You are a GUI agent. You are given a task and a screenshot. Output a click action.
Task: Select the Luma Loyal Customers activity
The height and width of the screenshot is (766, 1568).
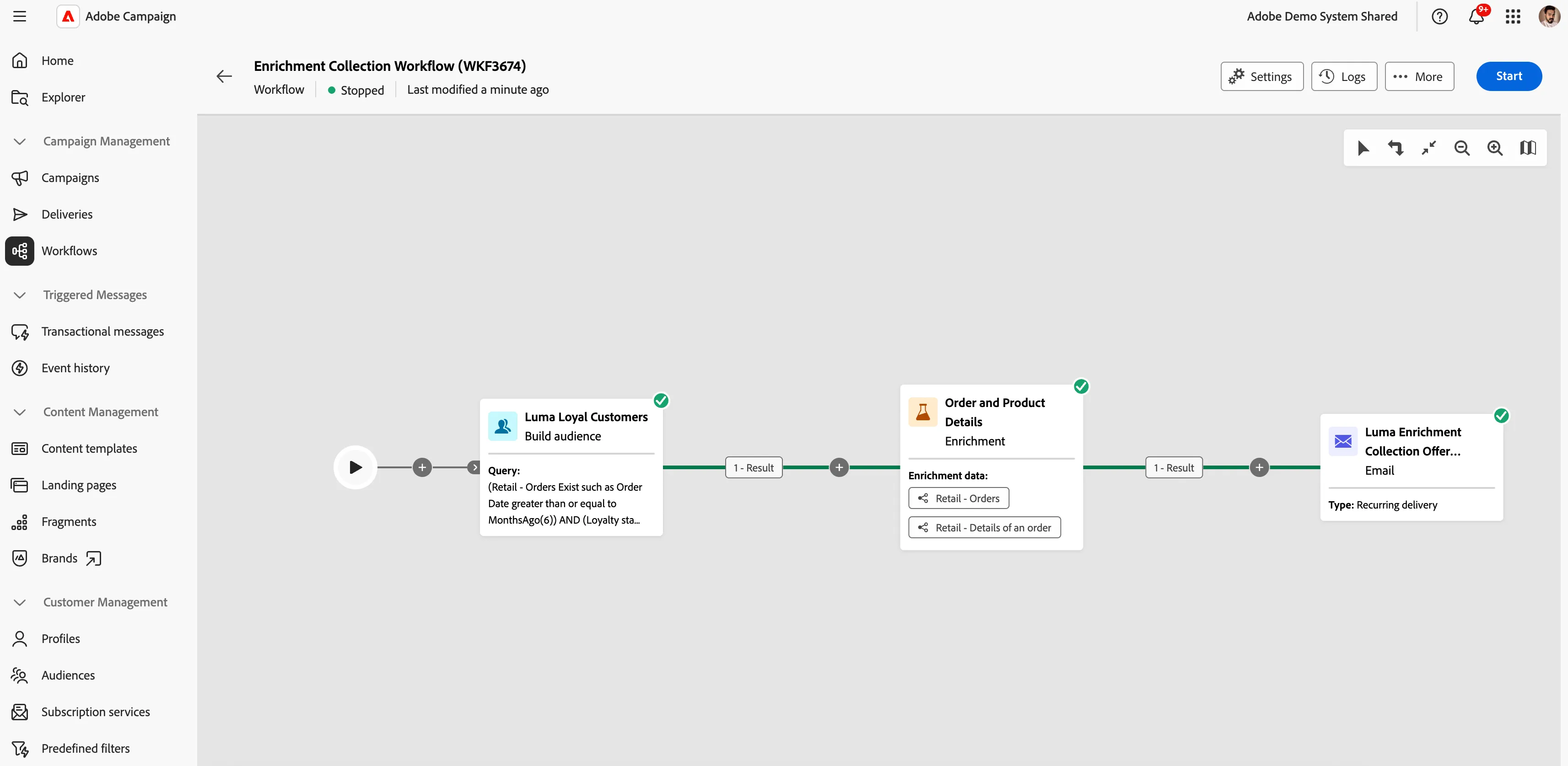[x=571, y=467]
